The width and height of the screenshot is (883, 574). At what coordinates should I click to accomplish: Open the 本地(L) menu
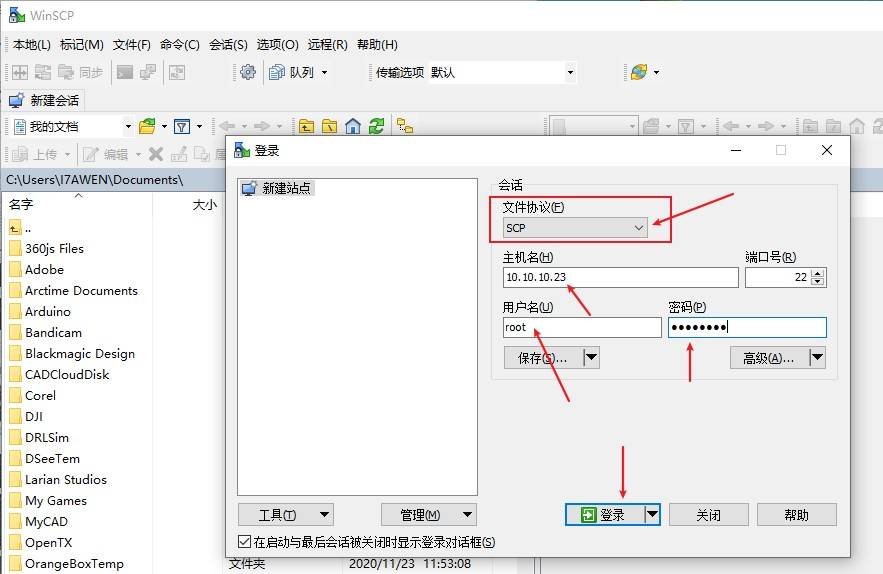[x=32, y=45]
